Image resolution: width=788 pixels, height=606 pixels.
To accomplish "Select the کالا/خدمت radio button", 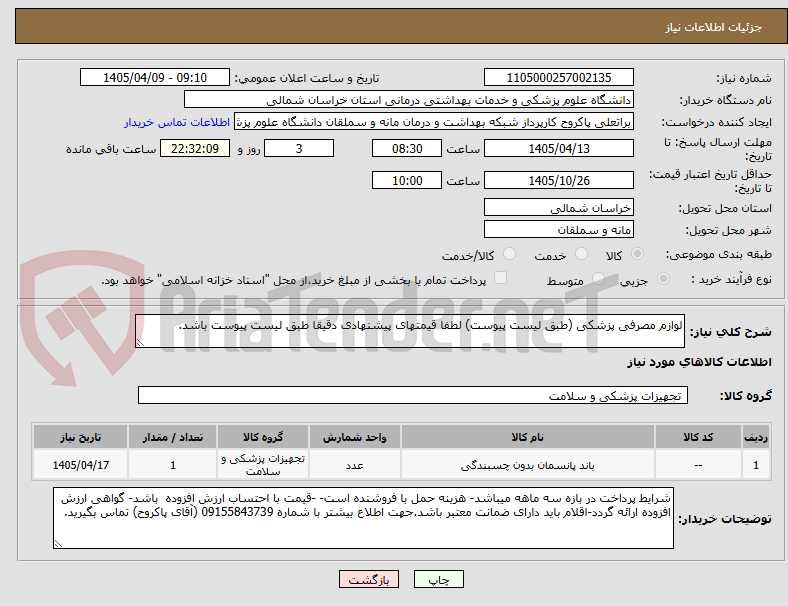I will [x=510, y=254].
